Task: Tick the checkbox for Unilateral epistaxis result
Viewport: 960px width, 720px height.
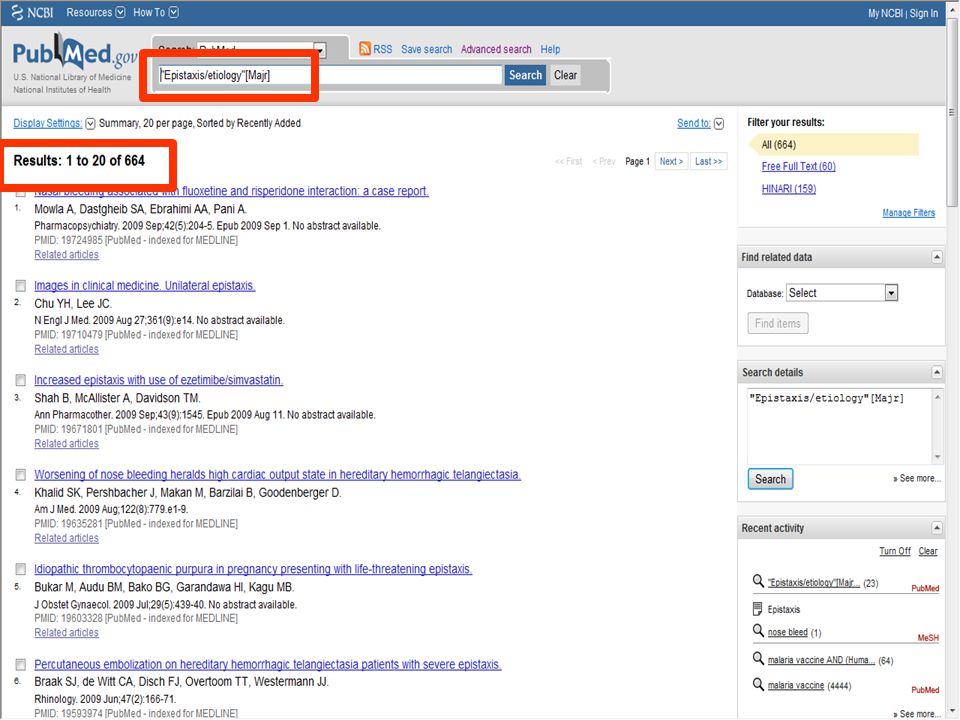Action: 21,286
